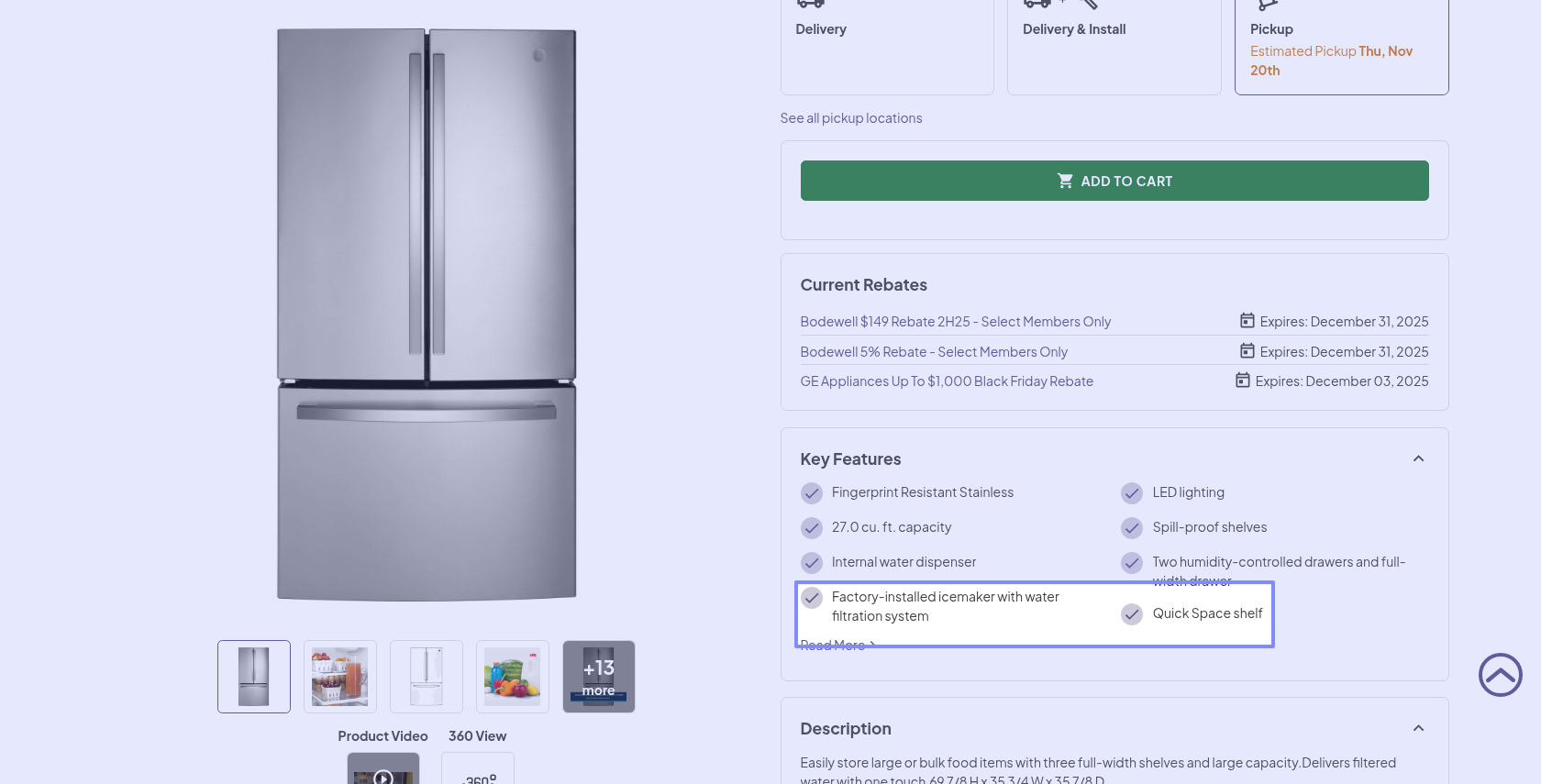This screenshot has height=784, width=1541.
Task: Collapse the Description section
Action: tap(1418, 728)
